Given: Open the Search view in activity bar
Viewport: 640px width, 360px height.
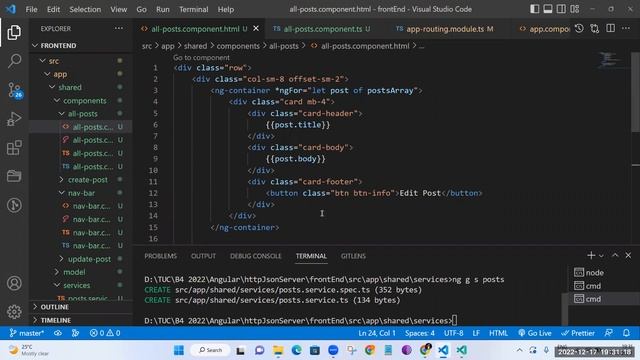Looking at the screenshot, I should 14,61.
